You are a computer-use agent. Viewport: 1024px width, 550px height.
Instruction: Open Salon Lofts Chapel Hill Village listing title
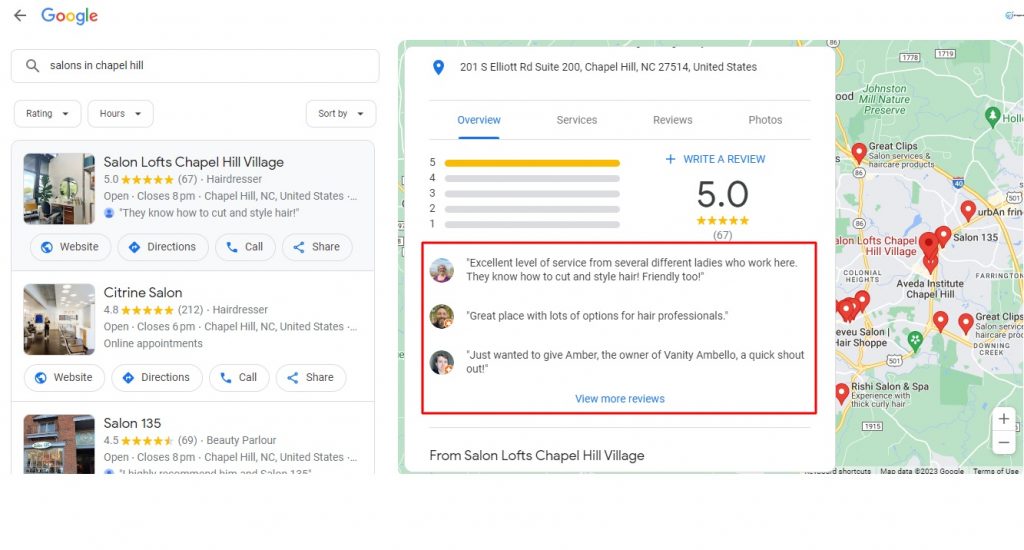(x=193, y=162)
